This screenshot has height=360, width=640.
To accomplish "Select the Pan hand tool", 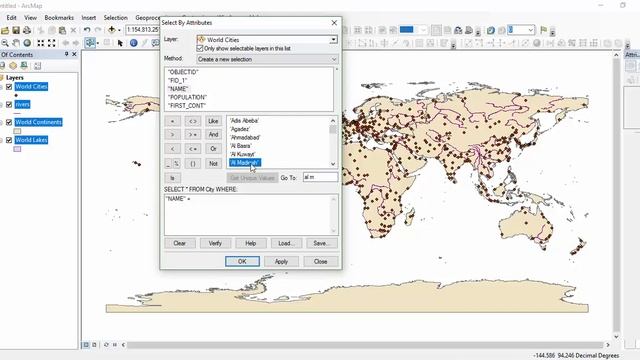I will click(16, 43).
